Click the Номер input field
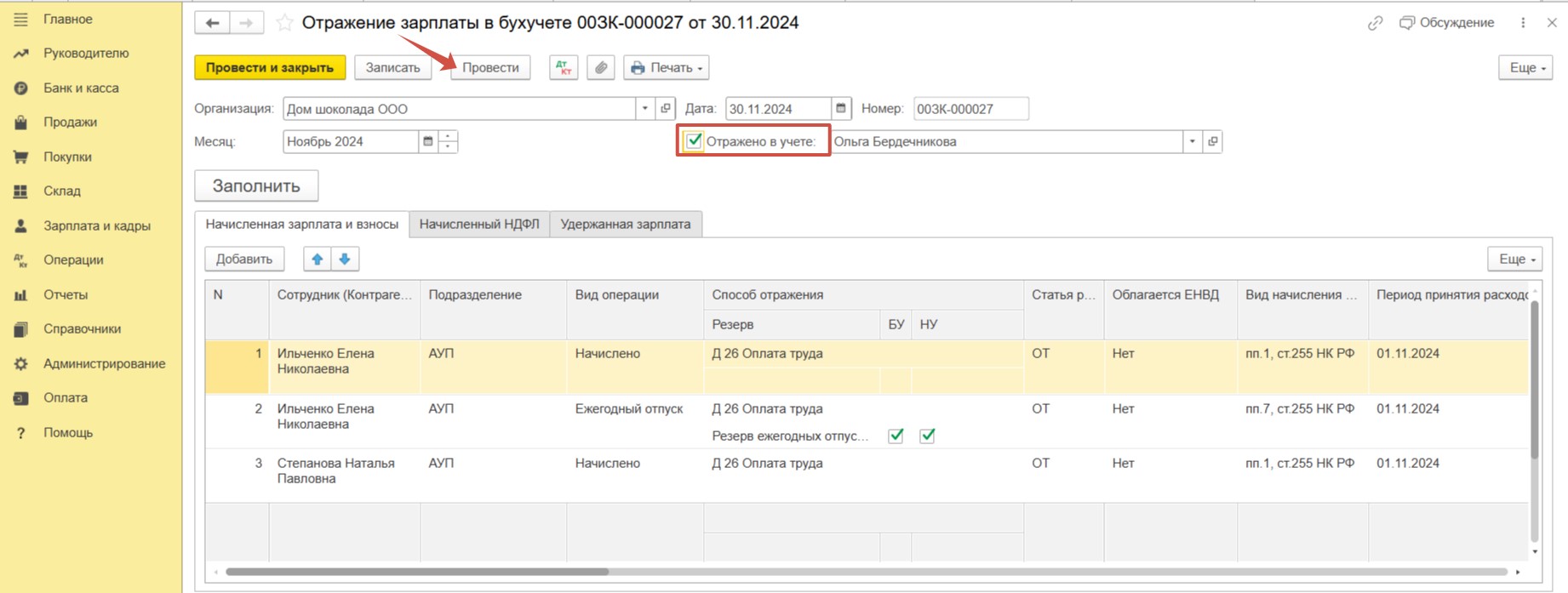The height and width of the screenshot is (593, 1568). pos(970,109)
